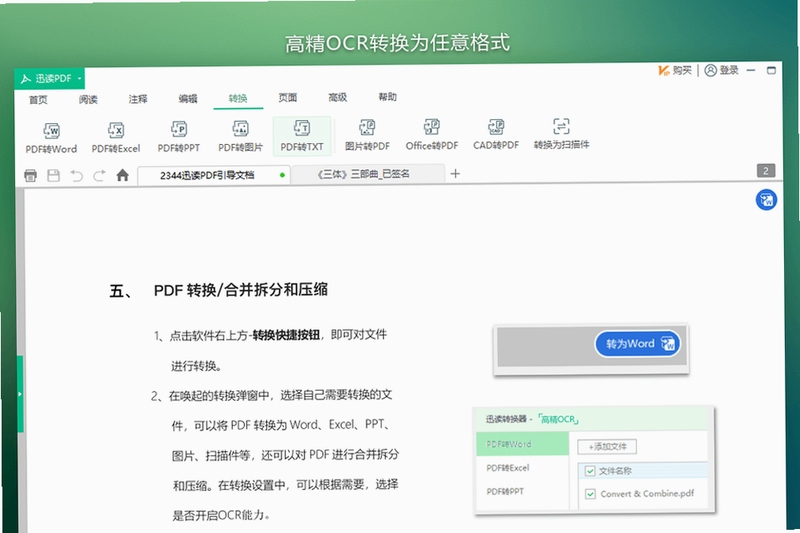The height and width of the screenshot is (533, 800).
Task: Click the +添加文件 button
Action: pos(607,447)
